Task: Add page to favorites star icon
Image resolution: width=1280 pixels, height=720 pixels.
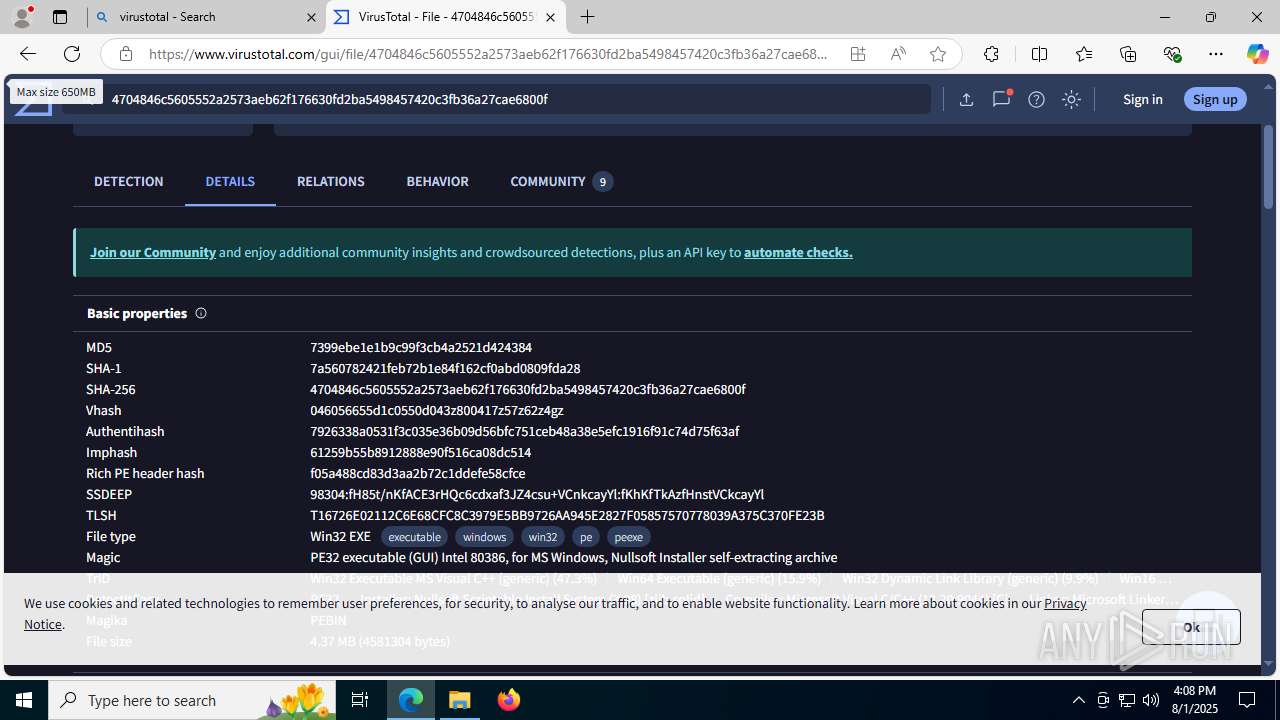Action: (938, 54)
